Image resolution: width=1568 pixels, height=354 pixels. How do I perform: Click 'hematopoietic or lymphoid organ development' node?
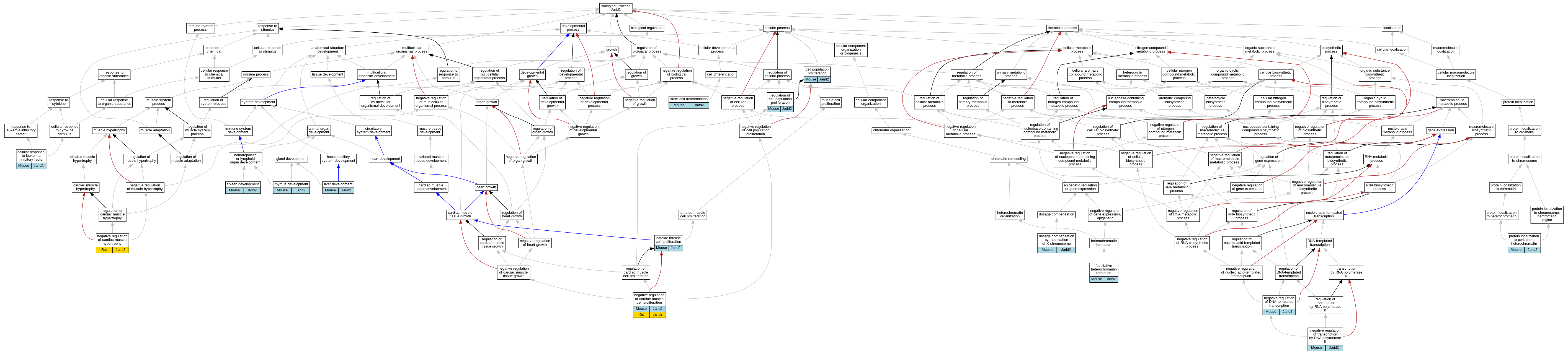click(245, 159)
